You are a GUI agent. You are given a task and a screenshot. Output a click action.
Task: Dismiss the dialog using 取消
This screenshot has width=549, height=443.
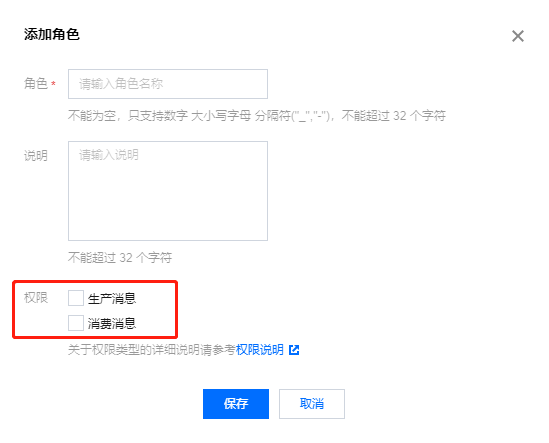[312, 404]
